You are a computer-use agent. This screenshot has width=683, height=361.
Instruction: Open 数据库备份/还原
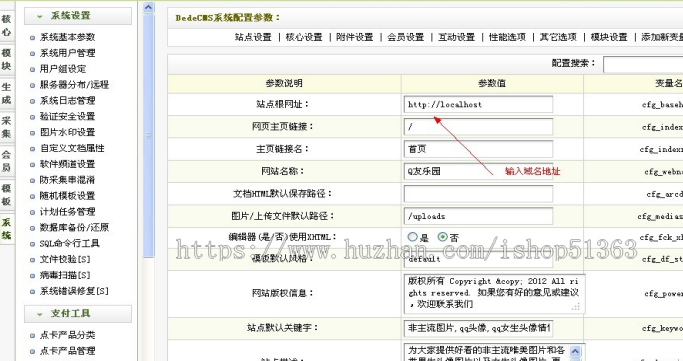74,227
